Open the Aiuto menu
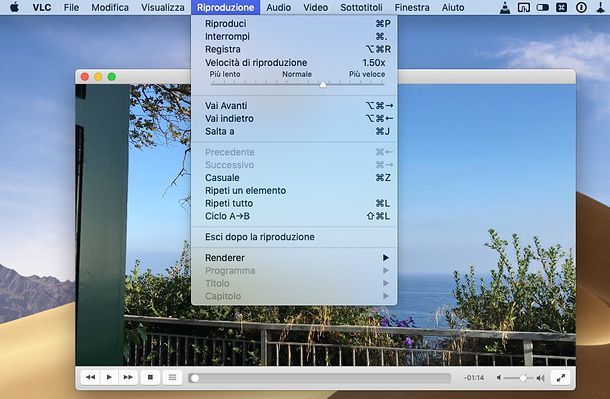The width and height of the screenshot is (610, 399). (453, 7)
